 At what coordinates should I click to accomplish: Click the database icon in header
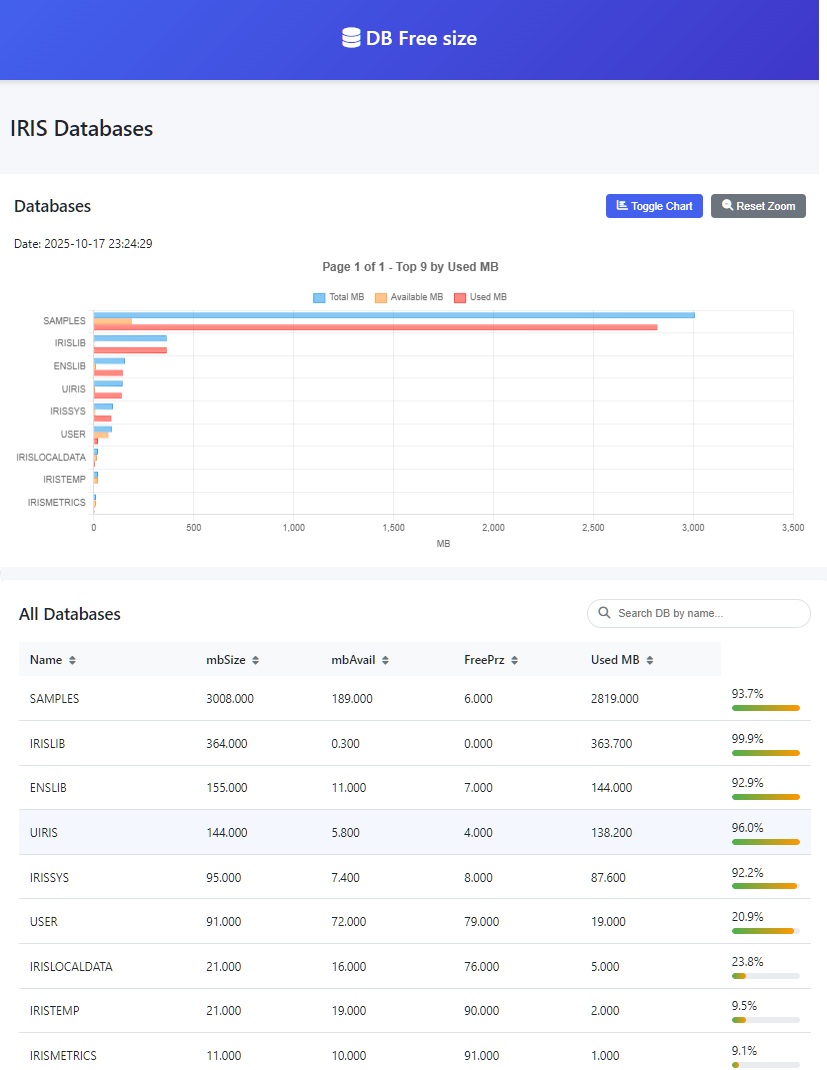point(350,38)
